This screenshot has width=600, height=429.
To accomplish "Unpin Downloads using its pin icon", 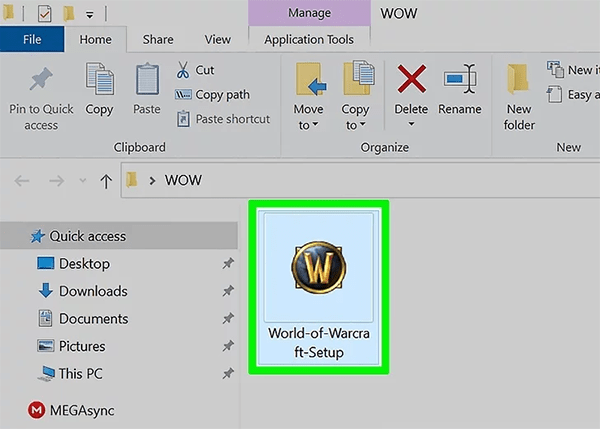I will coord(228,291).
